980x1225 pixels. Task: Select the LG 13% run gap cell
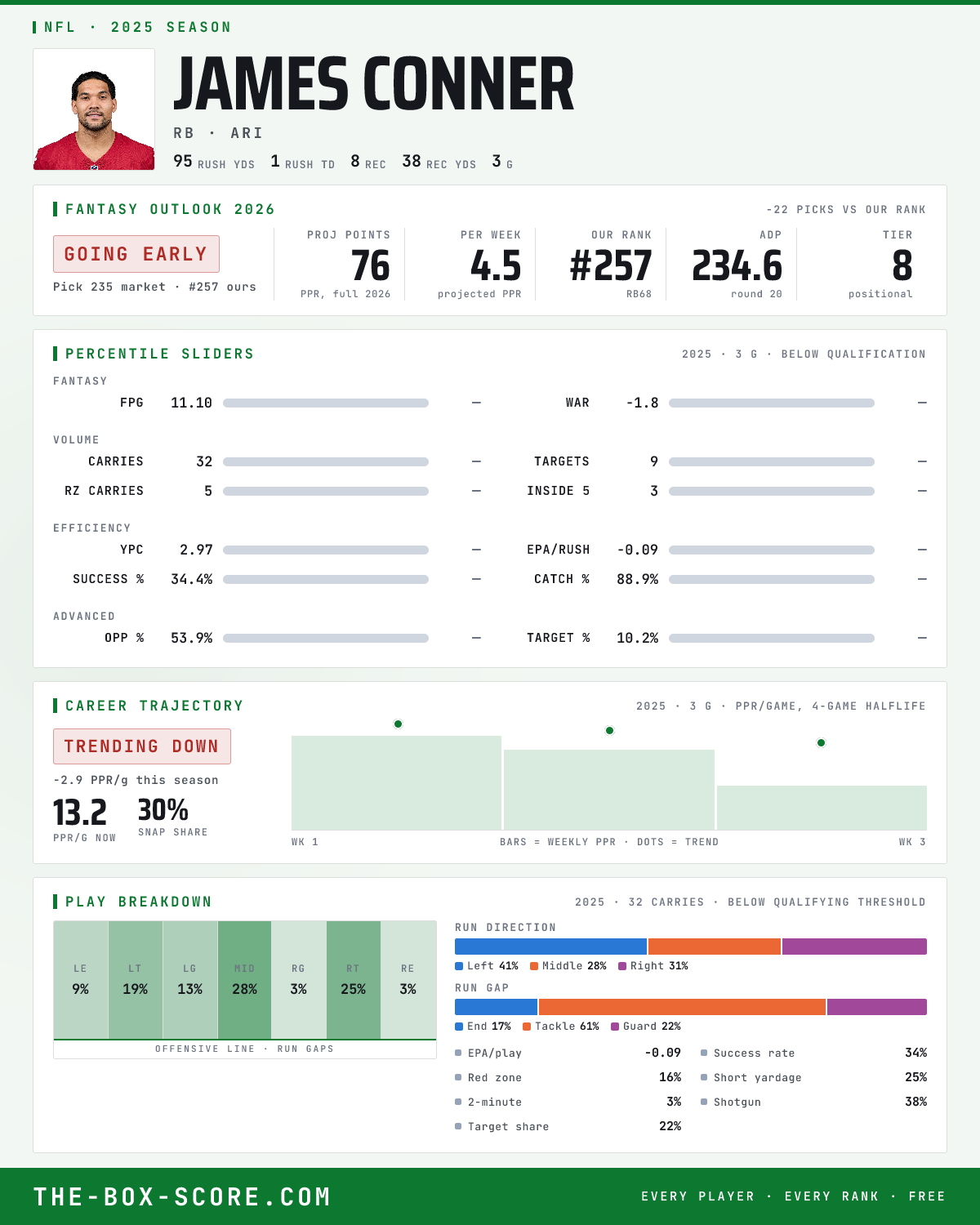pyautogui.click(x=189, y=980)
